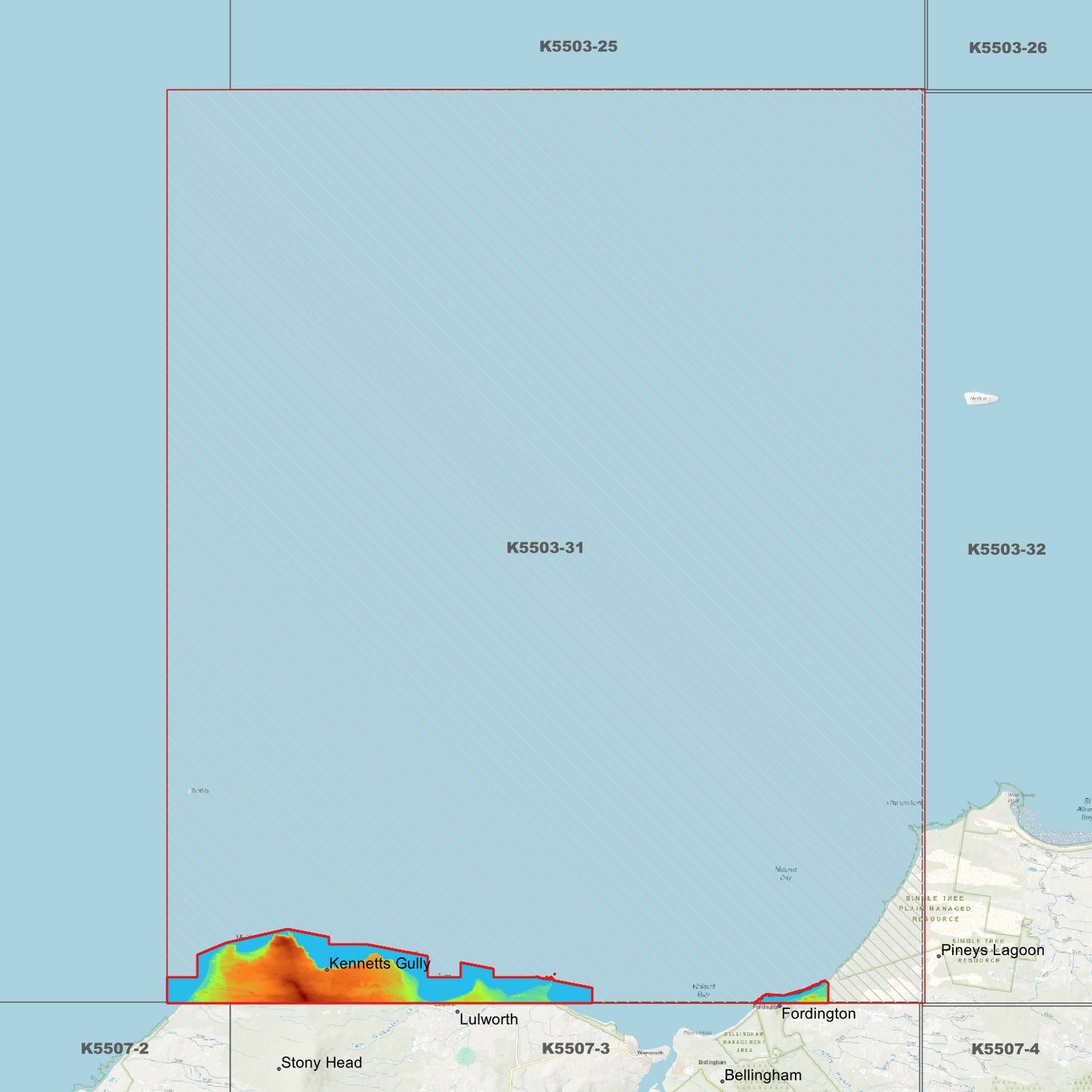This screenshot has height=1092, width=1092.
Task: Select the Bellingham place label
Action: click(x=763, y=1075)
